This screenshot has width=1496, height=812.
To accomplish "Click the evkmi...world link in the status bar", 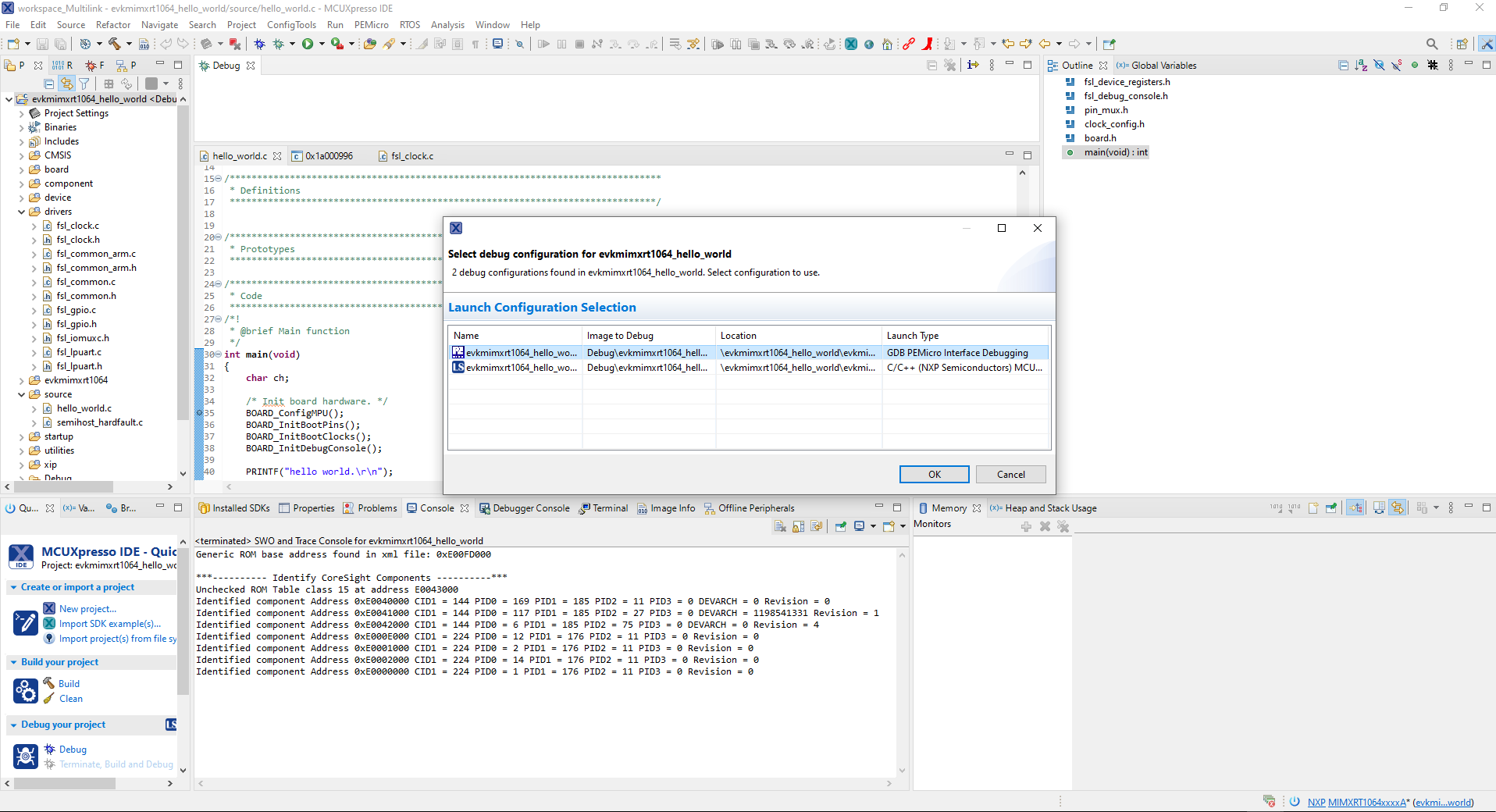I will click(1444, 803).
